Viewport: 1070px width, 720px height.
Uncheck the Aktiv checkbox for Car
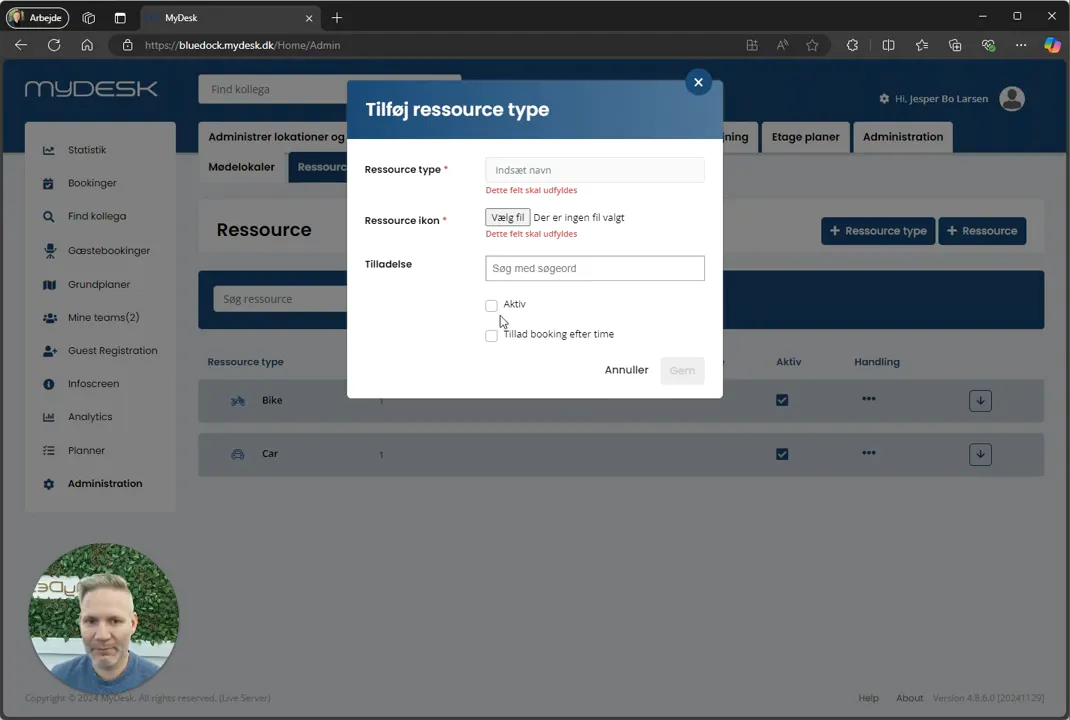tap(782, 454)
